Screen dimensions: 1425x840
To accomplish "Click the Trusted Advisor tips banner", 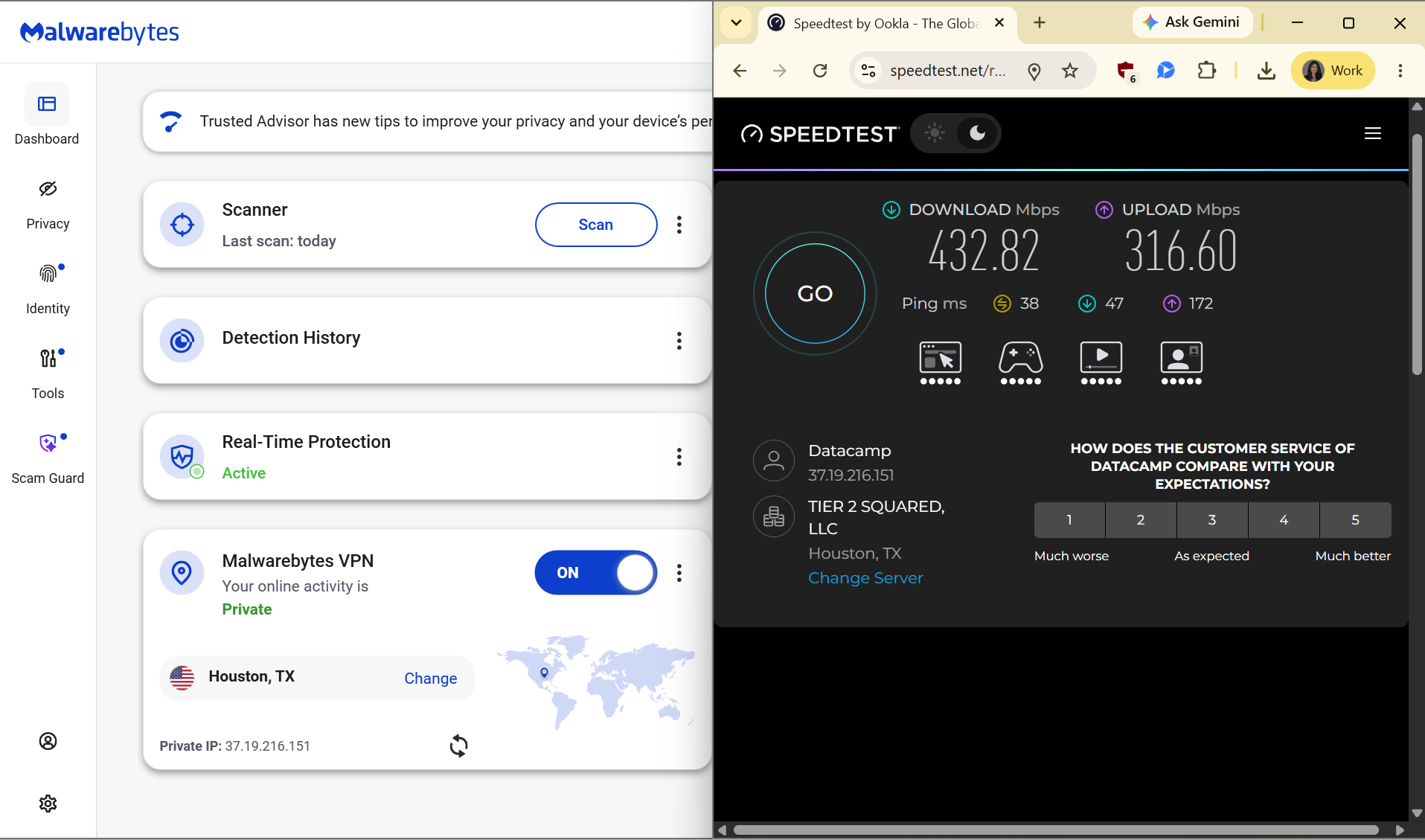I will (427, 122).
